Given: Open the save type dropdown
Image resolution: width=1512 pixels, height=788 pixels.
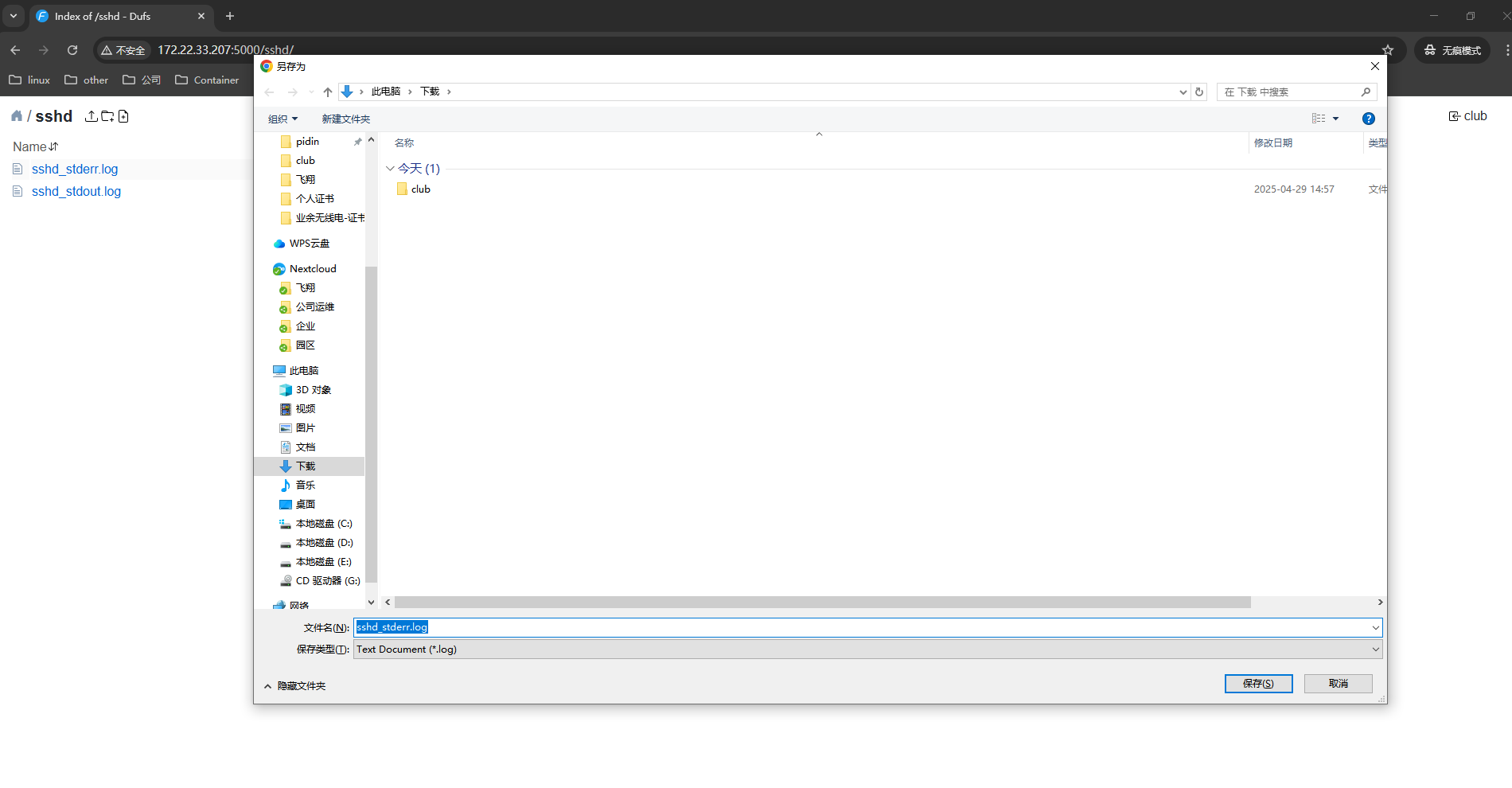Looking at the screenshot, I should [x=1375, y=650].
